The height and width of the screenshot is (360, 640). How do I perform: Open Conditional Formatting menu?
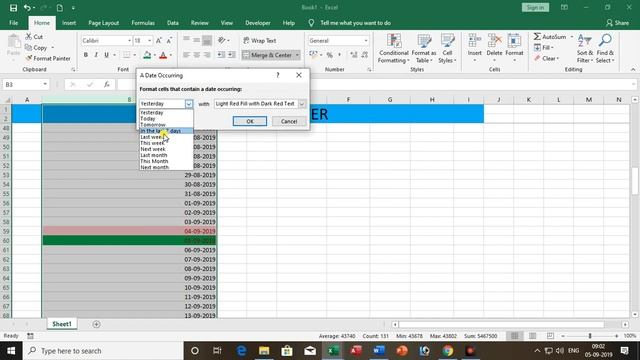tap(393, 49)
